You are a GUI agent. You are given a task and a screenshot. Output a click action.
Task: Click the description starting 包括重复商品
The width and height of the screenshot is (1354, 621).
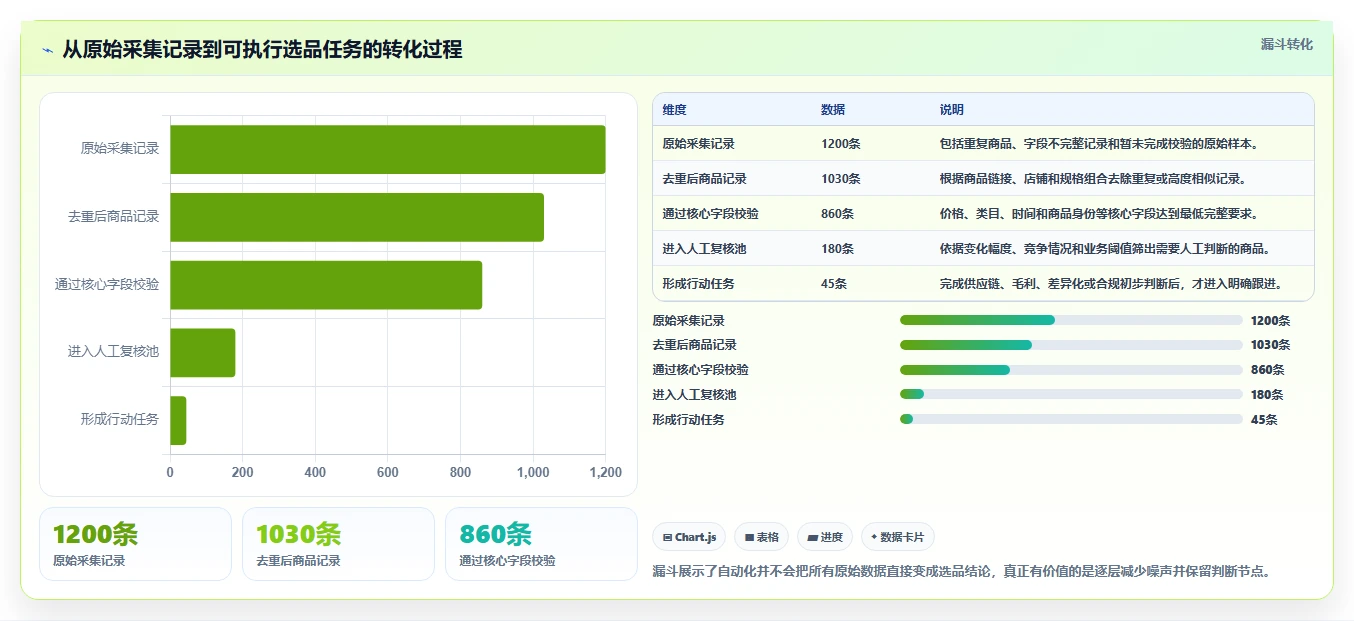(1099, 144)
